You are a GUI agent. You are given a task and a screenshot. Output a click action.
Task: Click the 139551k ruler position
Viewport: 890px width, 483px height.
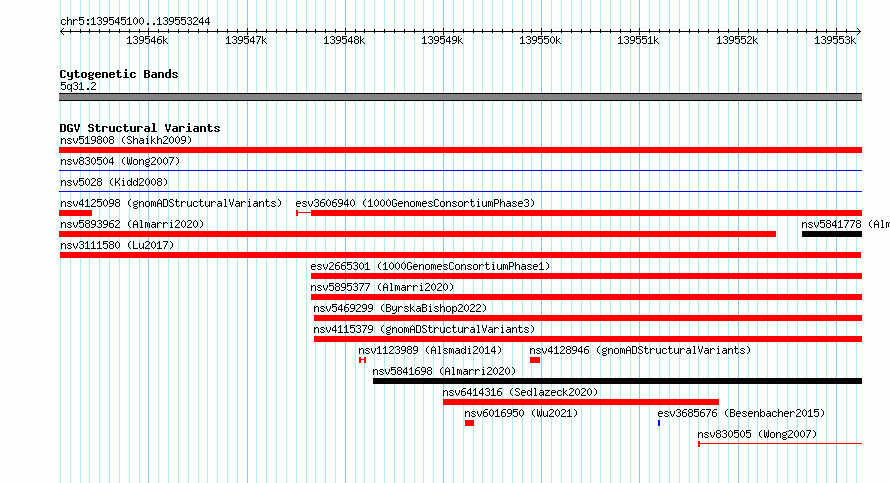coord(639,40)
